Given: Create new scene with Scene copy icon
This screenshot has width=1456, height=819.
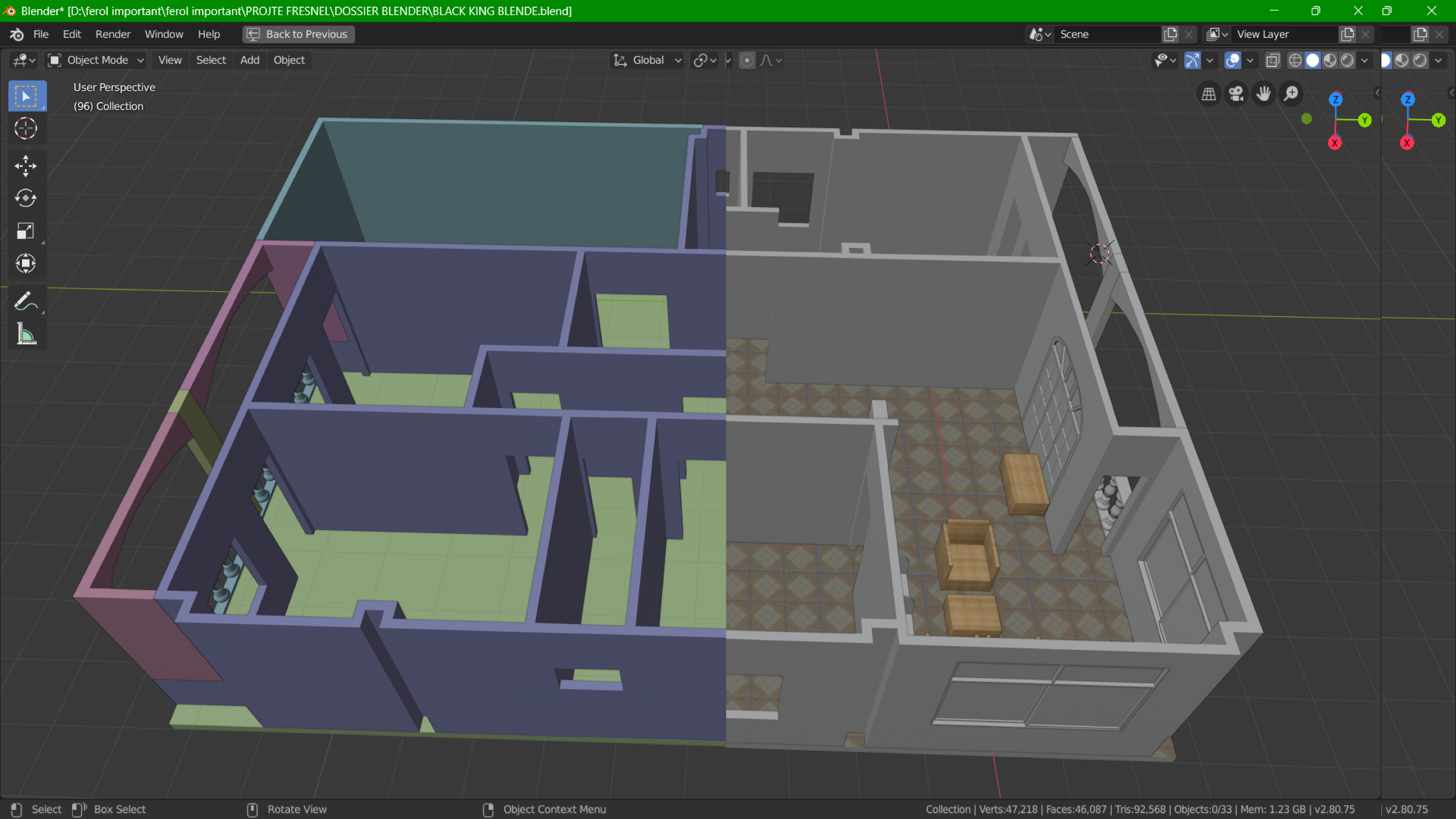Looking at the screenshot, I should coord(1171,34).
